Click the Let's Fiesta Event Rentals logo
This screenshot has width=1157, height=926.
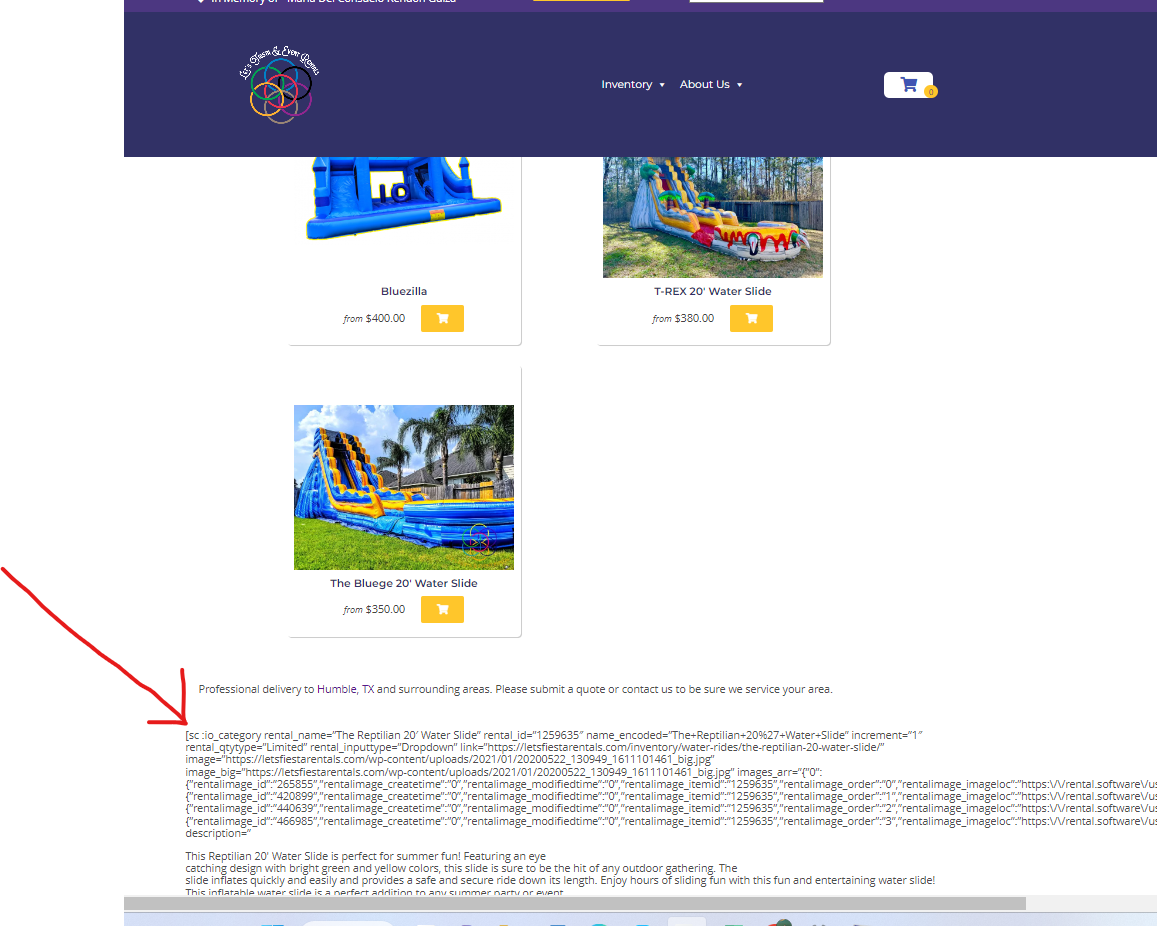pos(279,85)
